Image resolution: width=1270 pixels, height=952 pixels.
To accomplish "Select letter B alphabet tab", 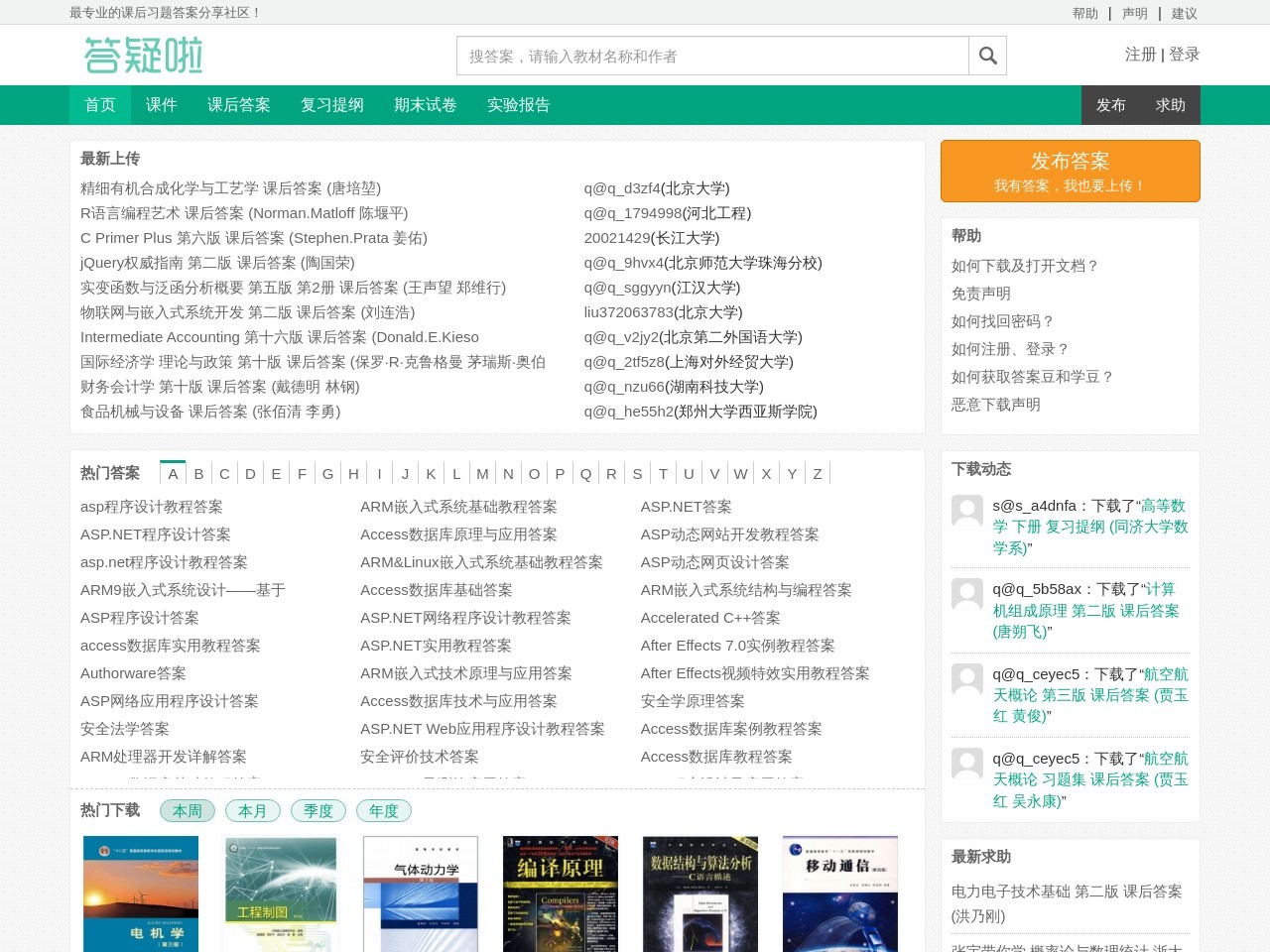I will coord(198,473).
